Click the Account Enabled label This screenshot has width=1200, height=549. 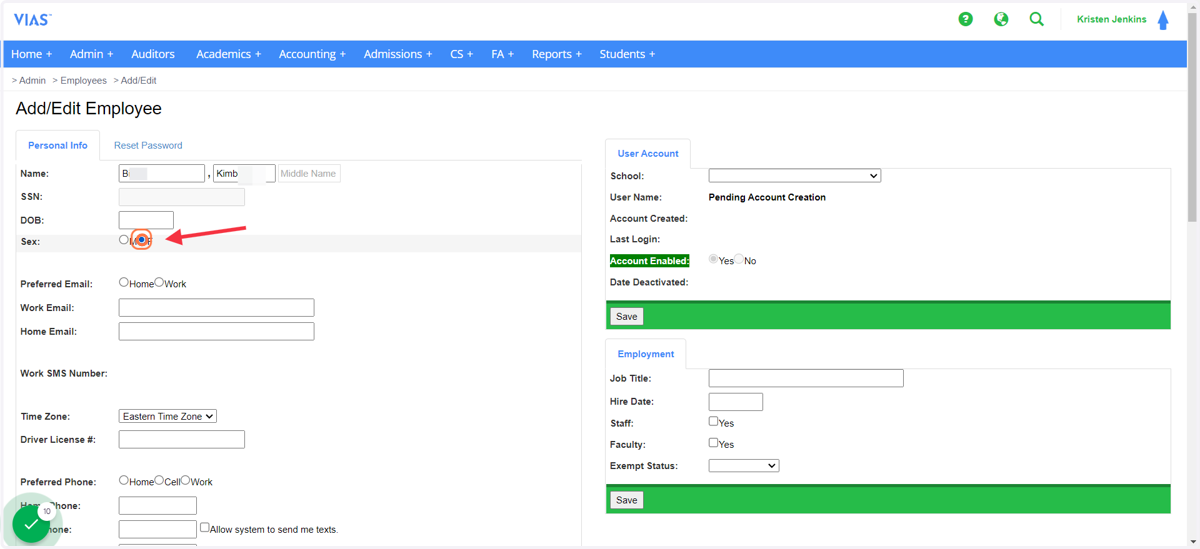(649, 261)
